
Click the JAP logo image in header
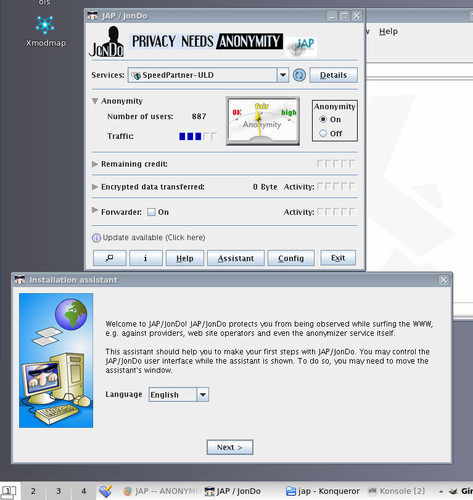tap(301, 46)
